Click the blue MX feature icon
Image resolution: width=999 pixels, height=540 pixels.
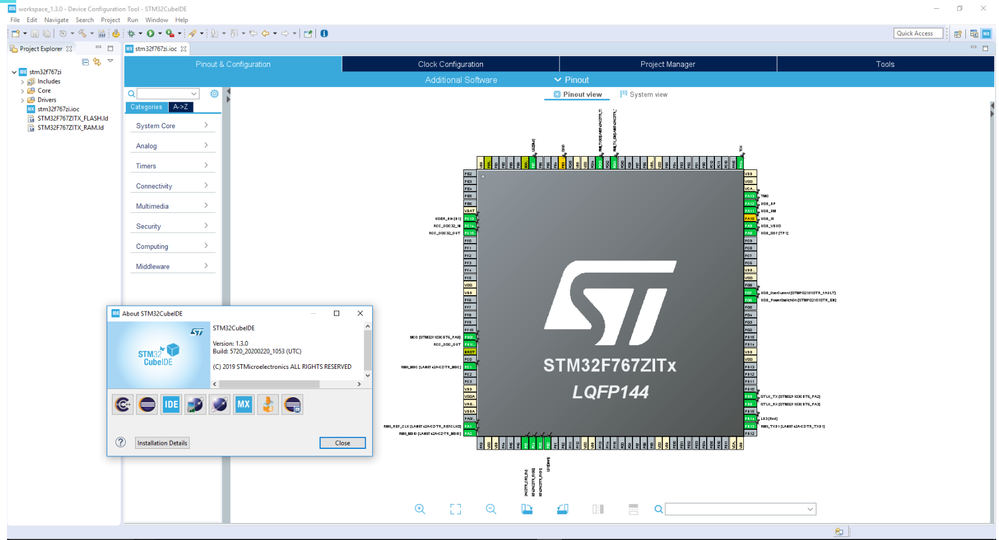[243, 404]
